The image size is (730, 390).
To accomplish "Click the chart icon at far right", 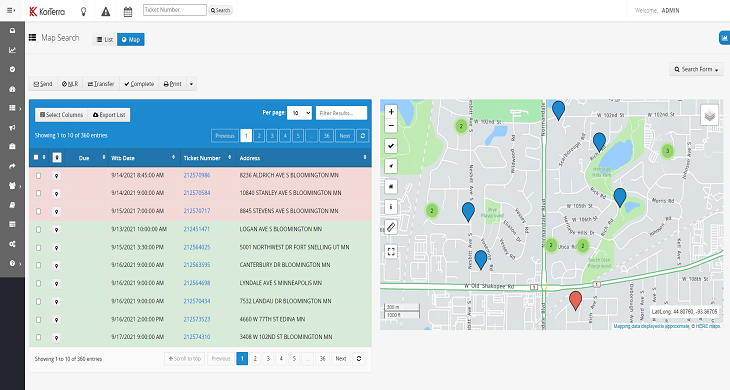I will 724,38.
